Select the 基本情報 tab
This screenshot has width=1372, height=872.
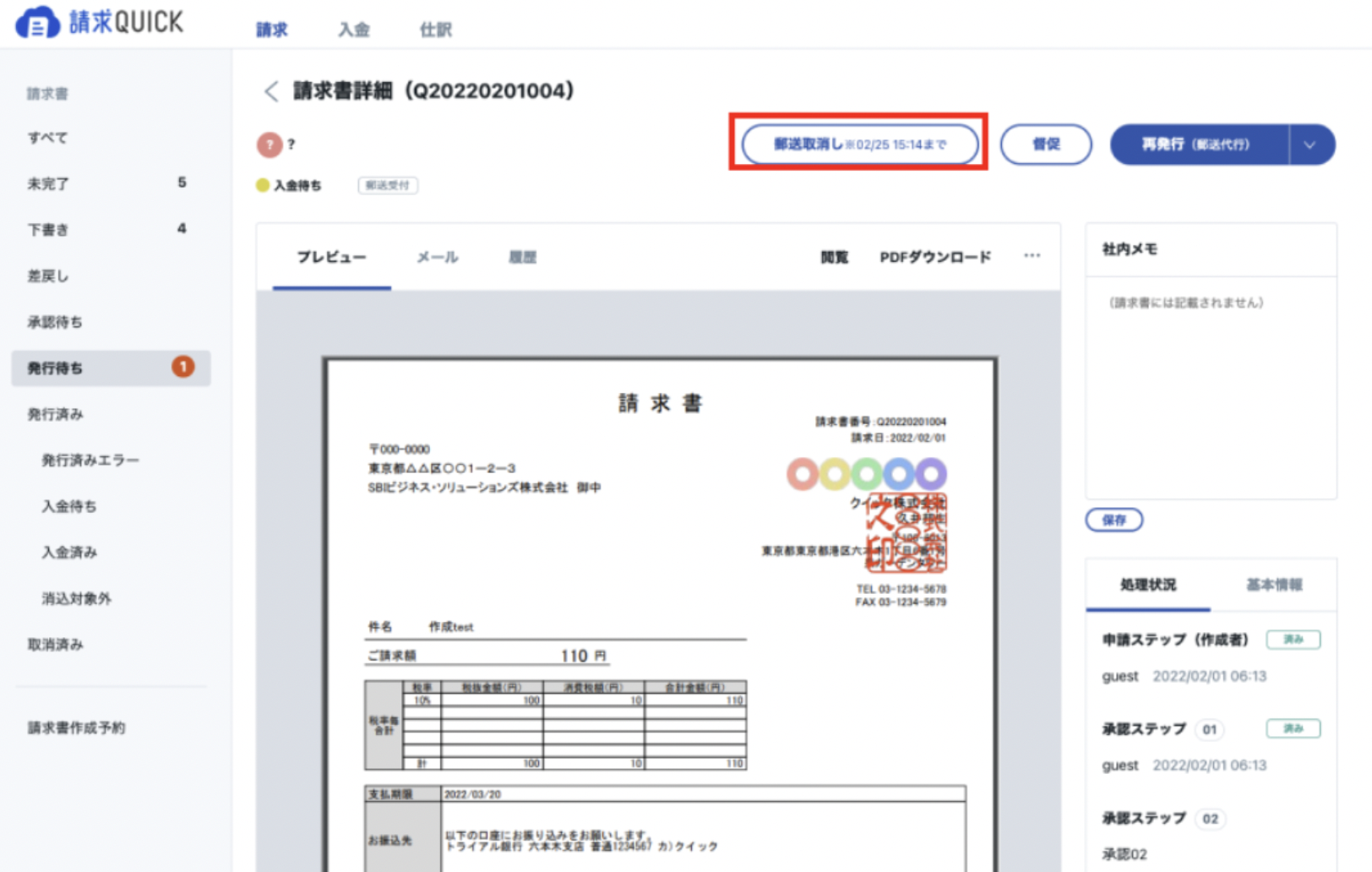[1274, 585]
